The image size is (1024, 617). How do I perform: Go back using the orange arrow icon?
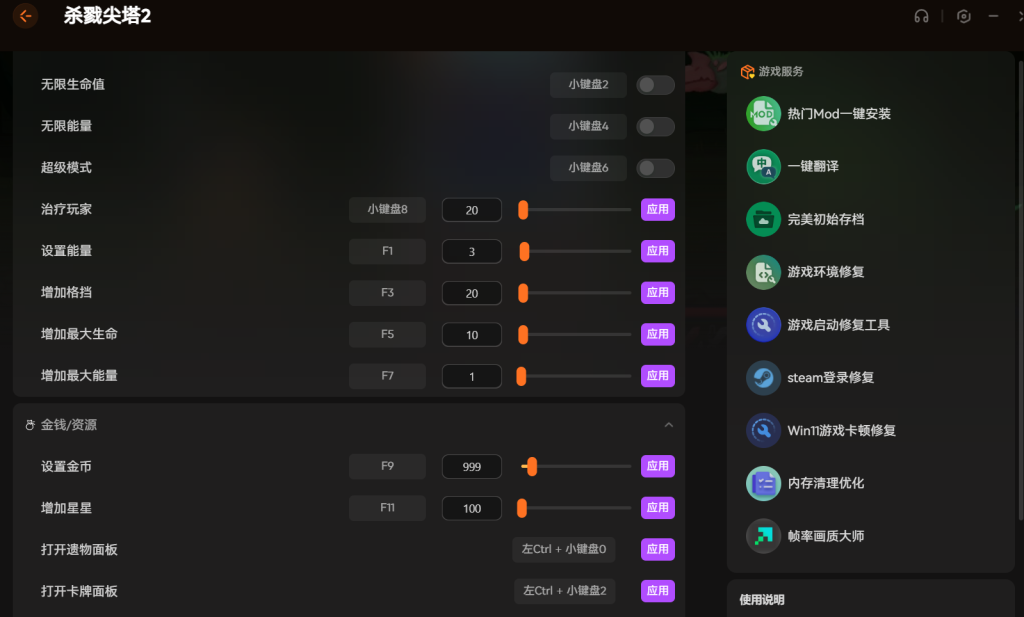pos(25,16)
